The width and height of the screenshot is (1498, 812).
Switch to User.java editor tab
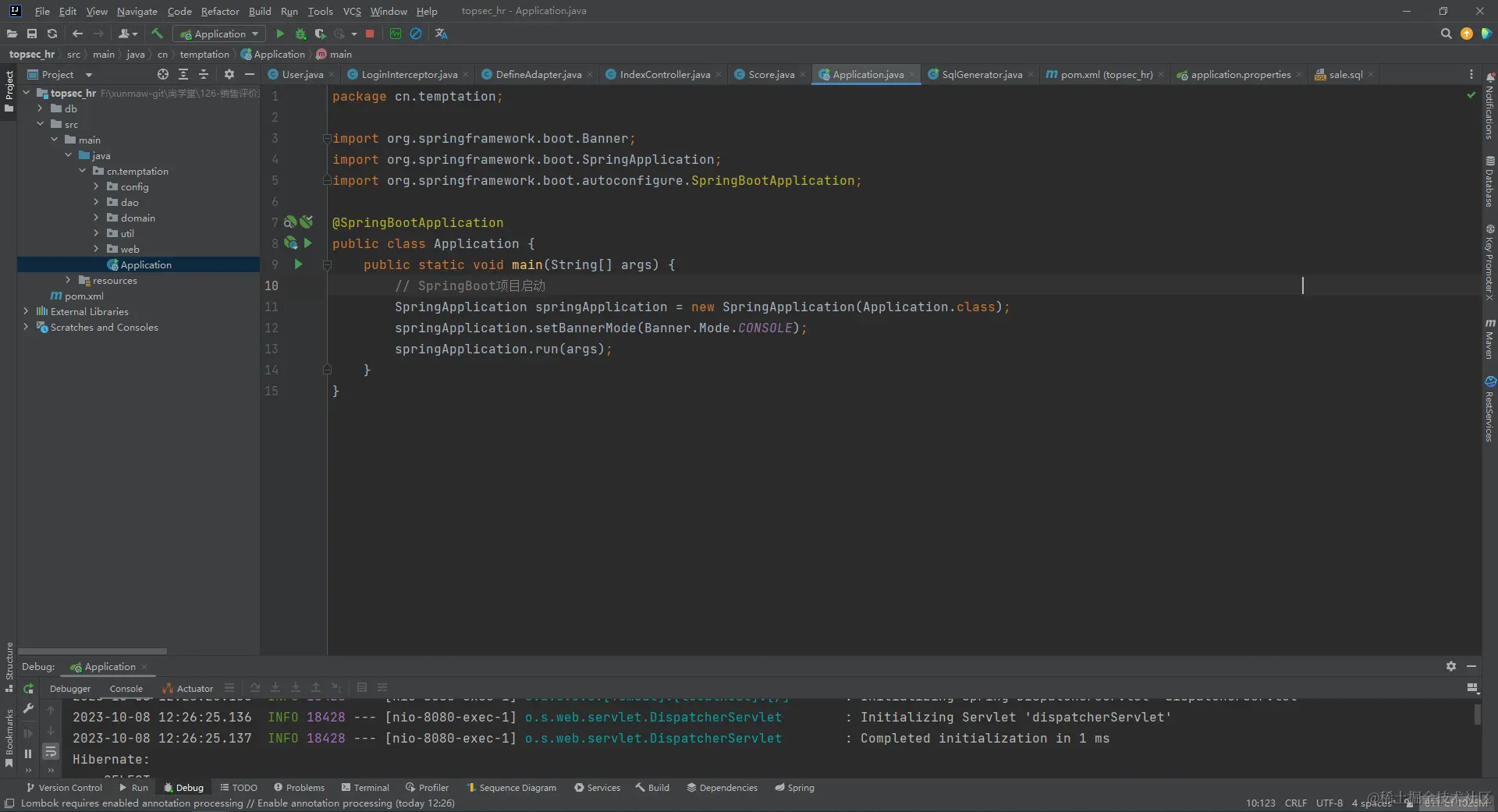[302, 74]
